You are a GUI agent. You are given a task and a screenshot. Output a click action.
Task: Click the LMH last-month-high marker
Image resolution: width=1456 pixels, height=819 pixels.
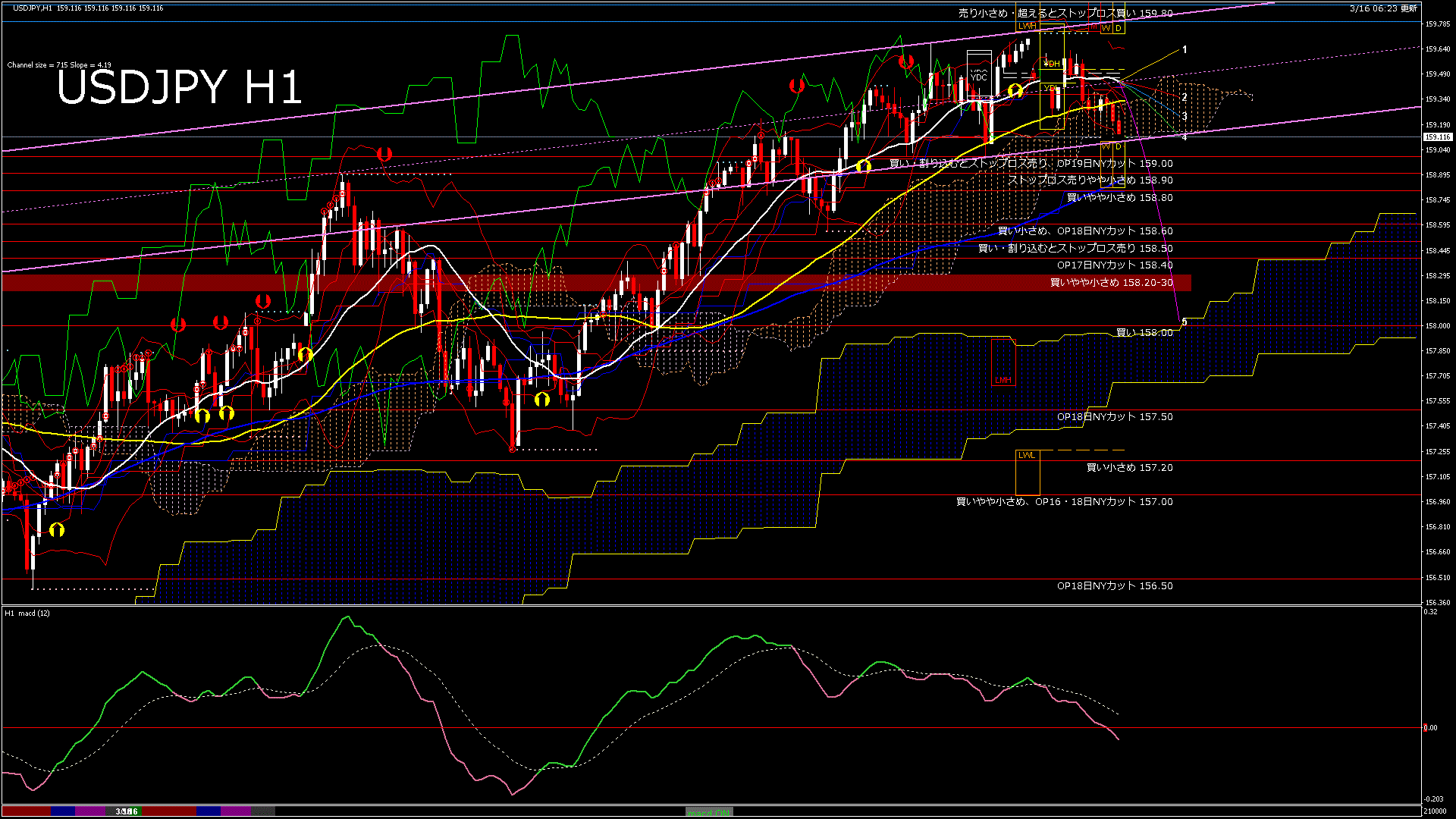click(1003, 380)
